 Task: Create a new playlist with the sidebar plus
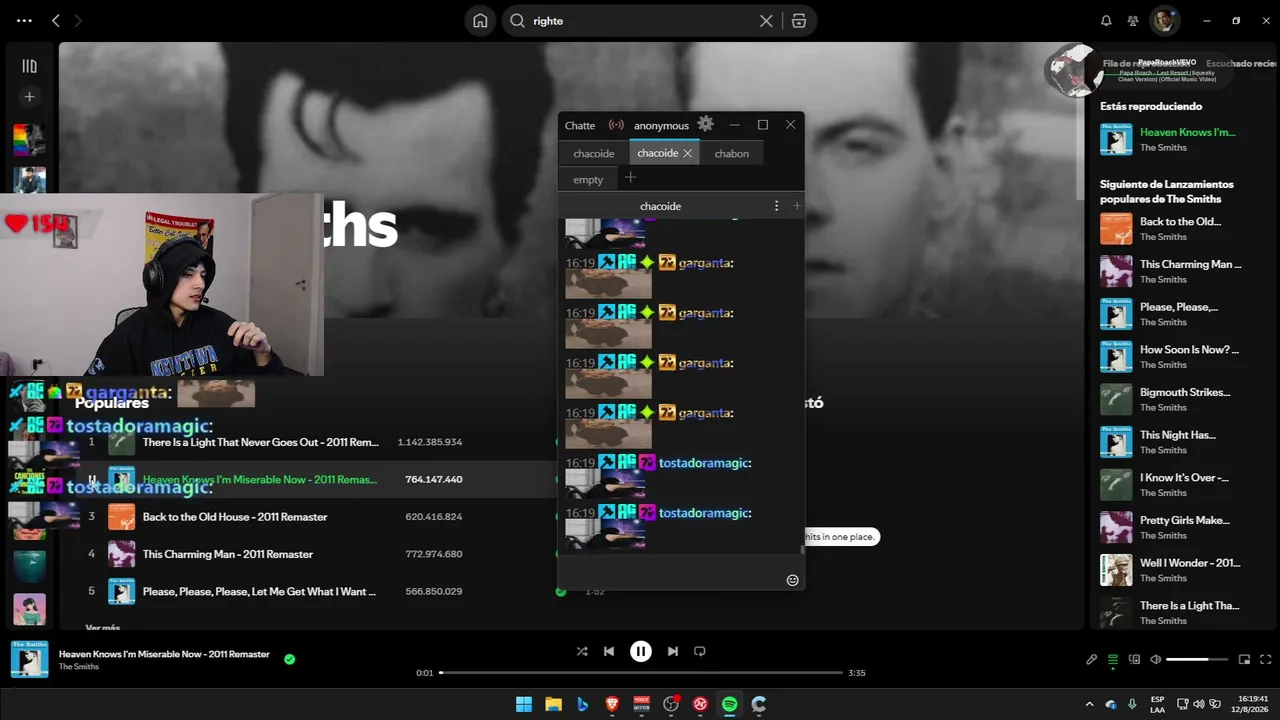point(29,97)
